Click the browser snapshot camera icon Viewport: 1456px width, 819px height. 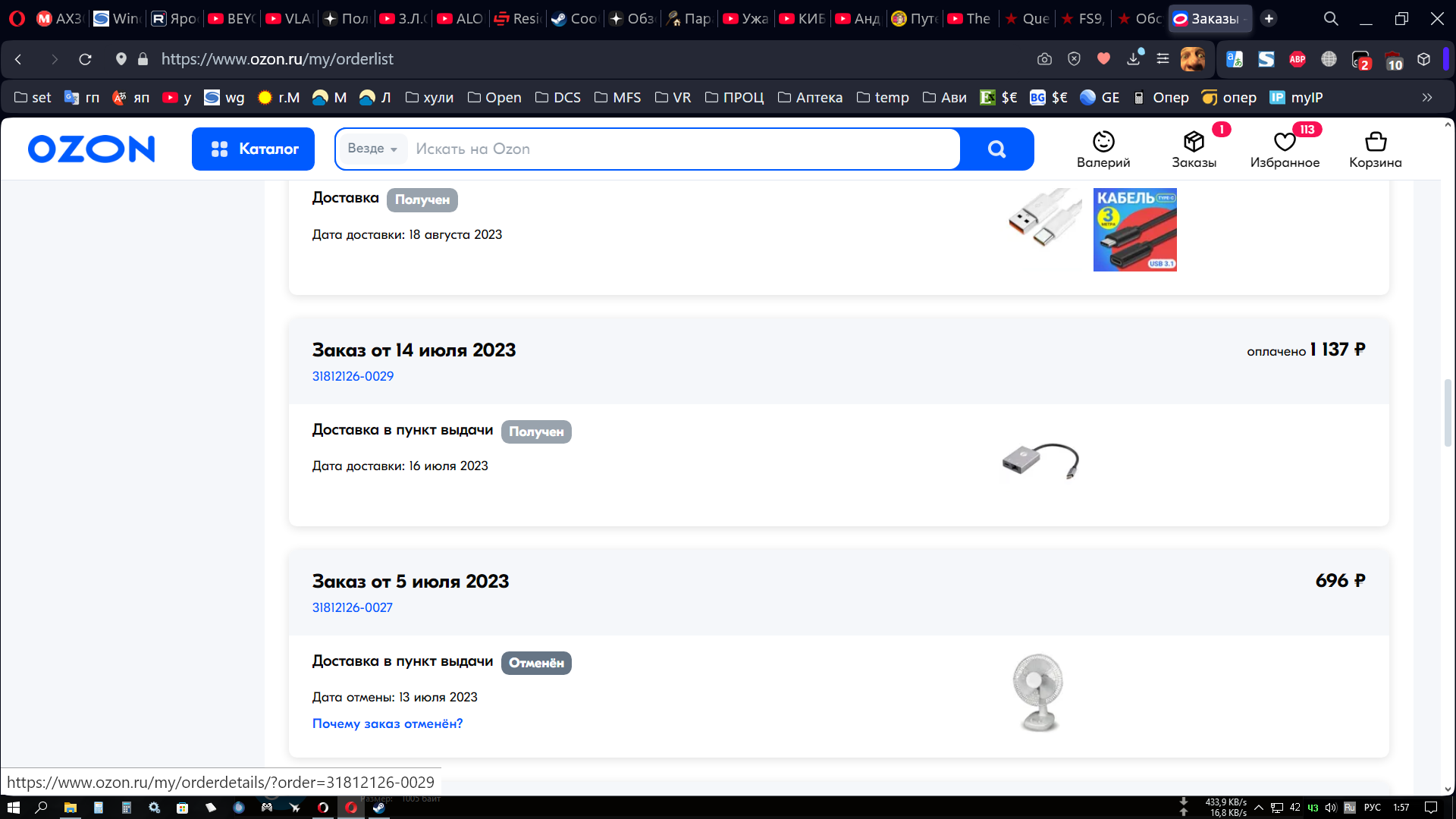coord(1044,59)
